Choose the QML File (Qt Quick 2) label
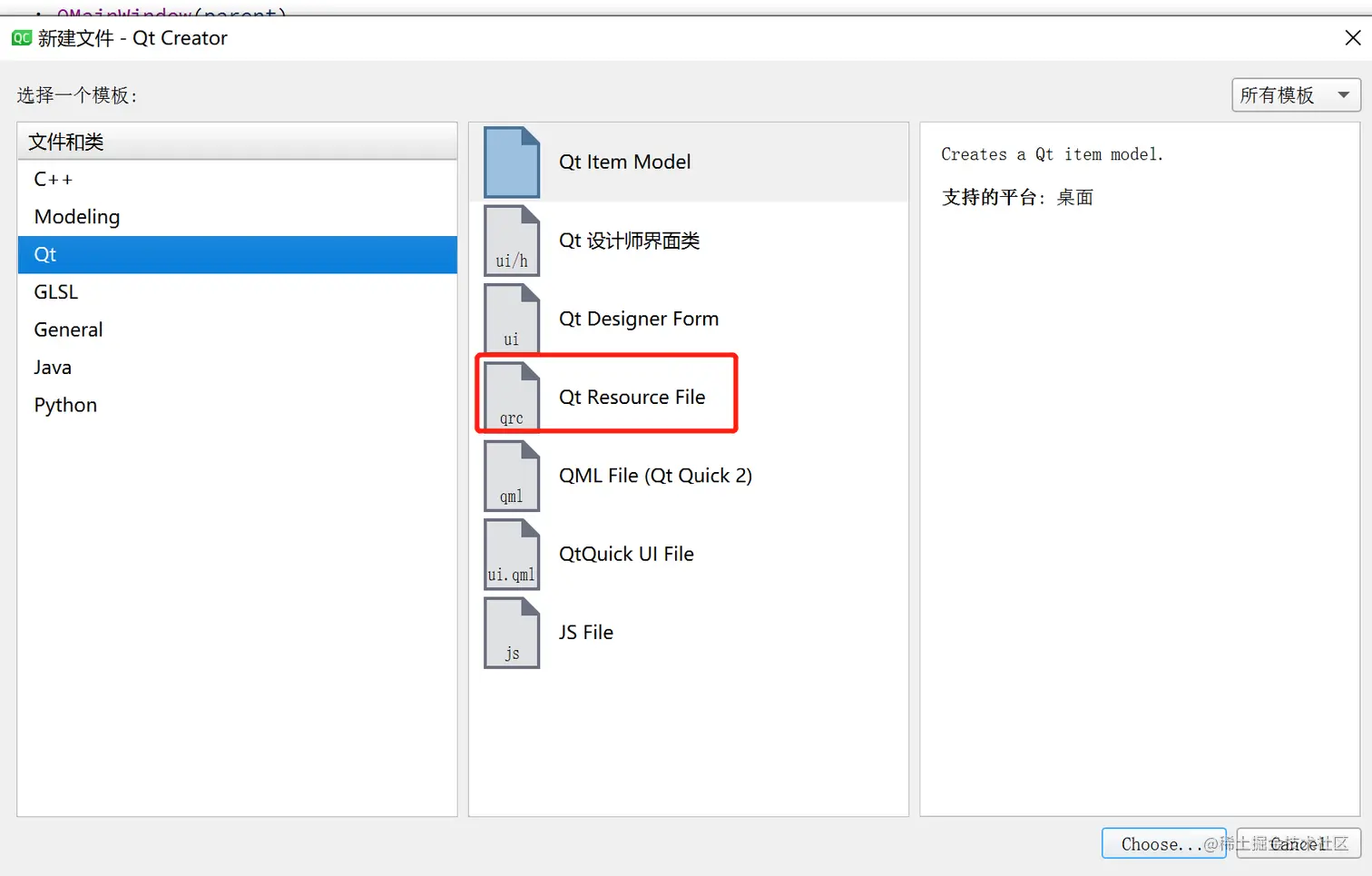Viewport: 1372px width, 876px height. coord(655,476)
